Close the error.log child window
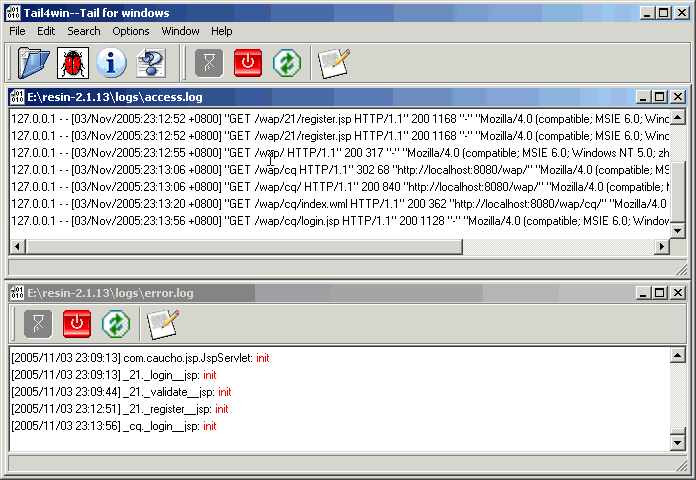This screenshot has width=696, height=480. tap(678, 293)
